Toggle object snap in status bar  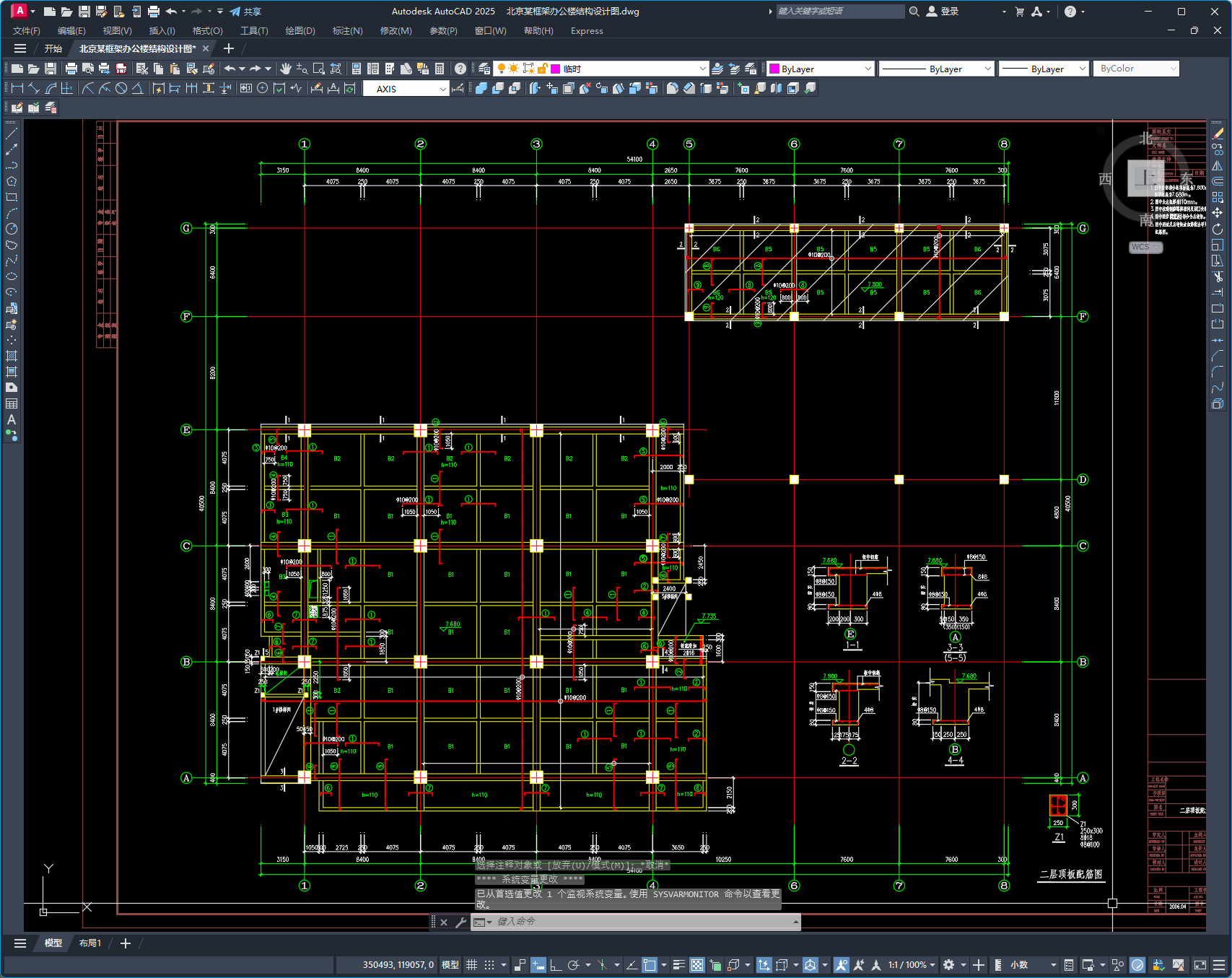tap(650, 965)
